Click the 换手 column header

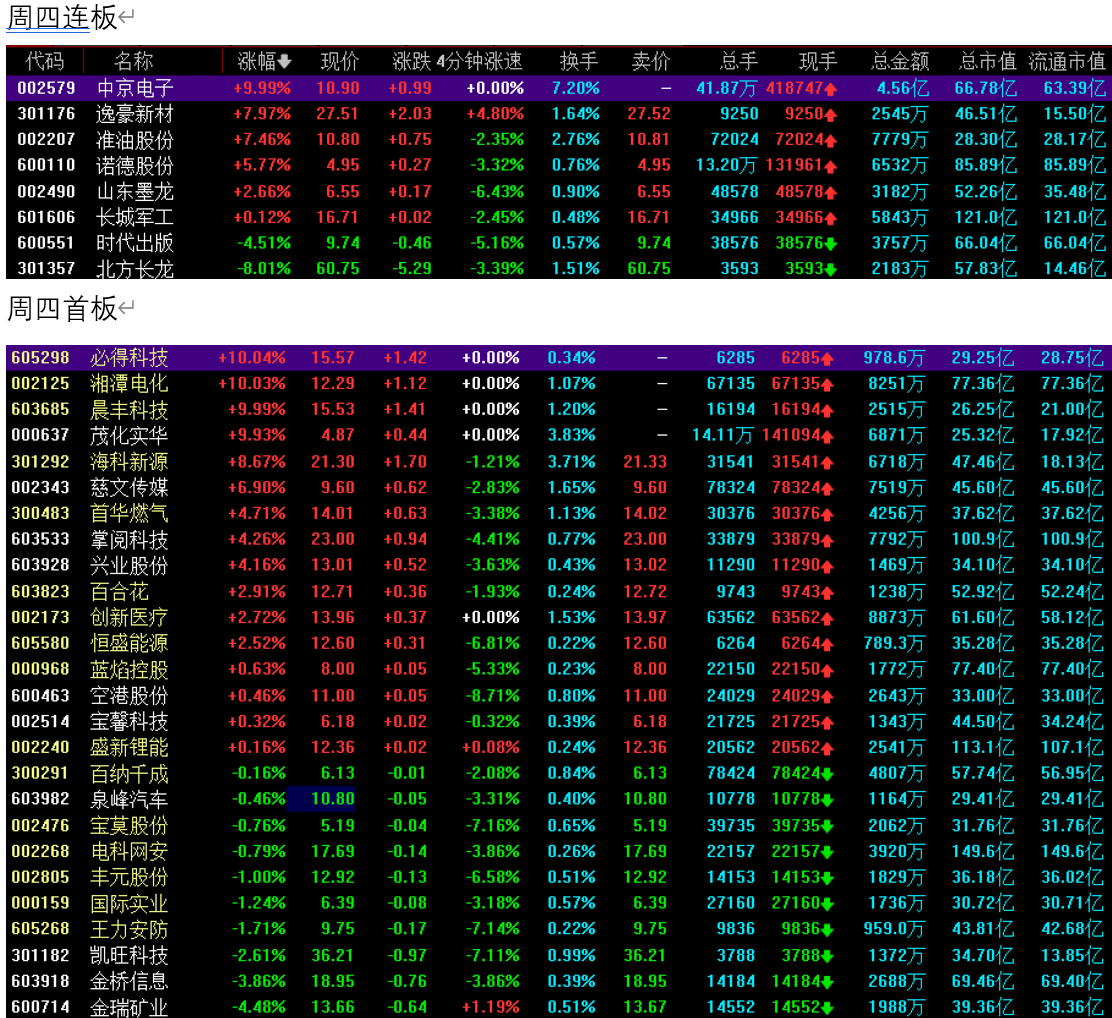coord(579,62)
